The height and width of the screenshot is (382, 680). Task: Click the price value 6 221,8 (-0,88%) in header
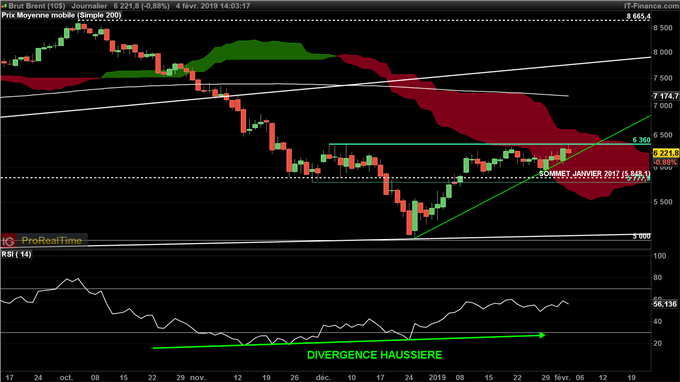(141, 6)
